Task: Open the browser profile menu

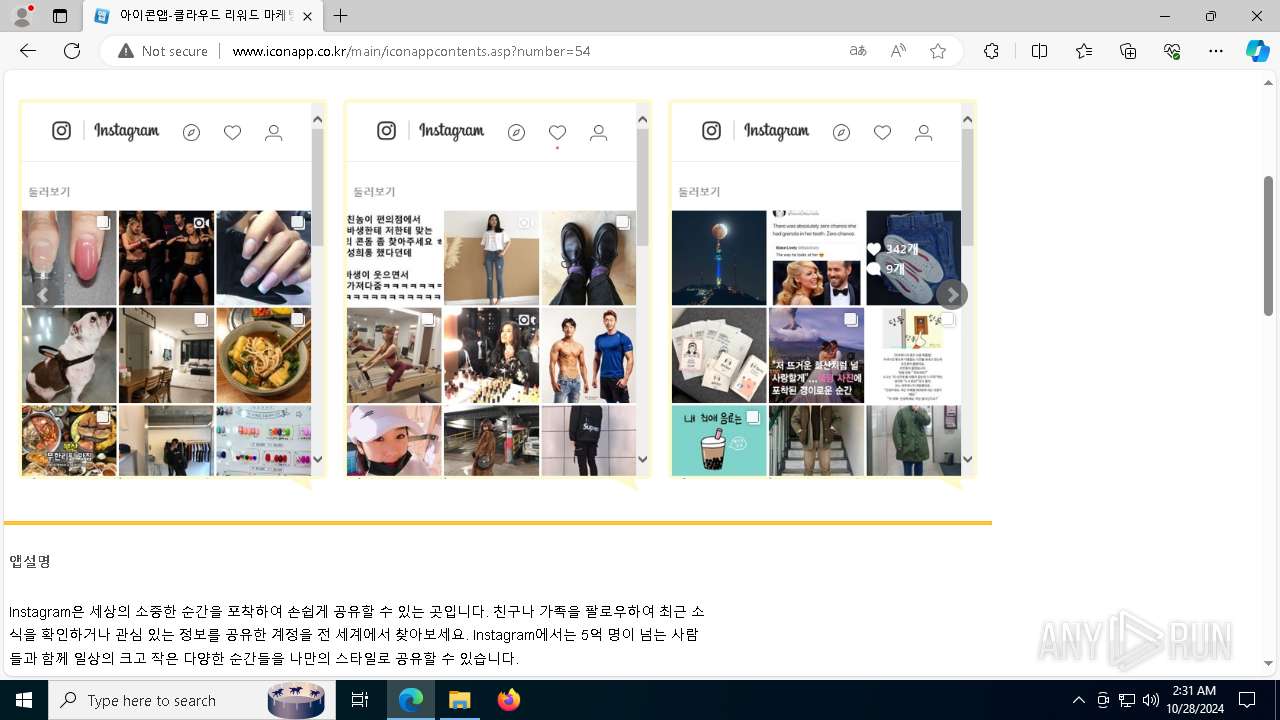Action: click(x=22, y=16)
